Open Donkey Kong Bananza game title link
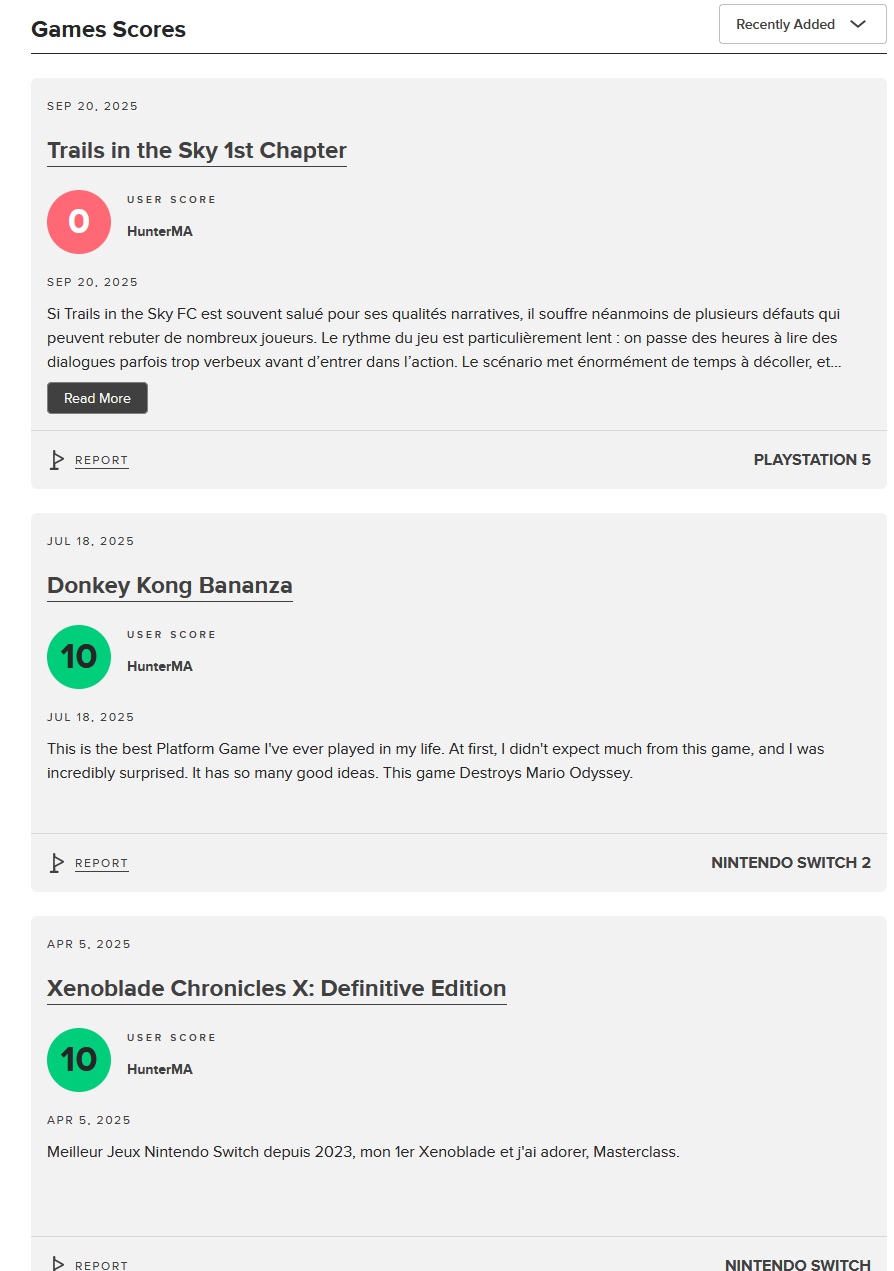Viewport: 894px width, 1271px height. [170, 586]
